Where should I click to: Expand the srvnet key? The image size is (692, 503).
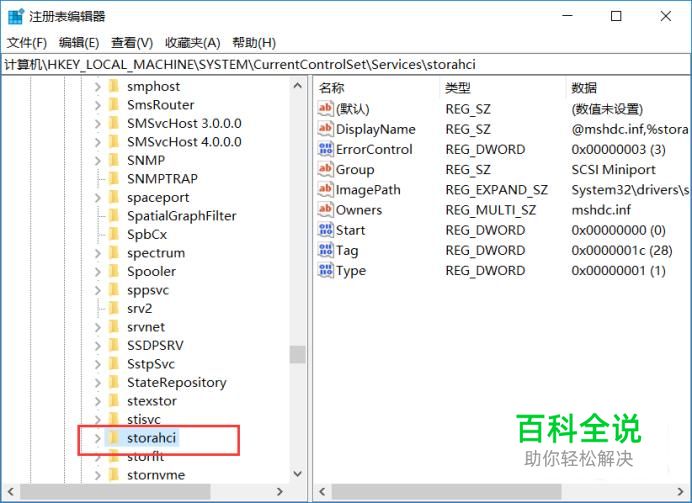tap(98, 327)
